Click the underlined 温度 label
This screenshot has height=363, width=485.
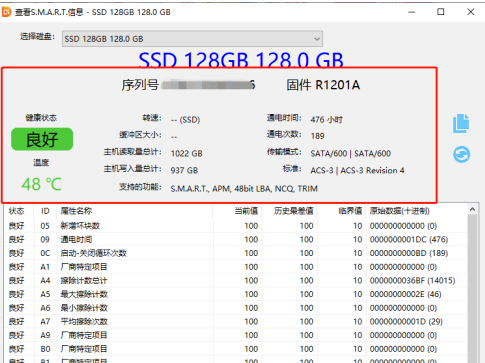click(41, 162)
